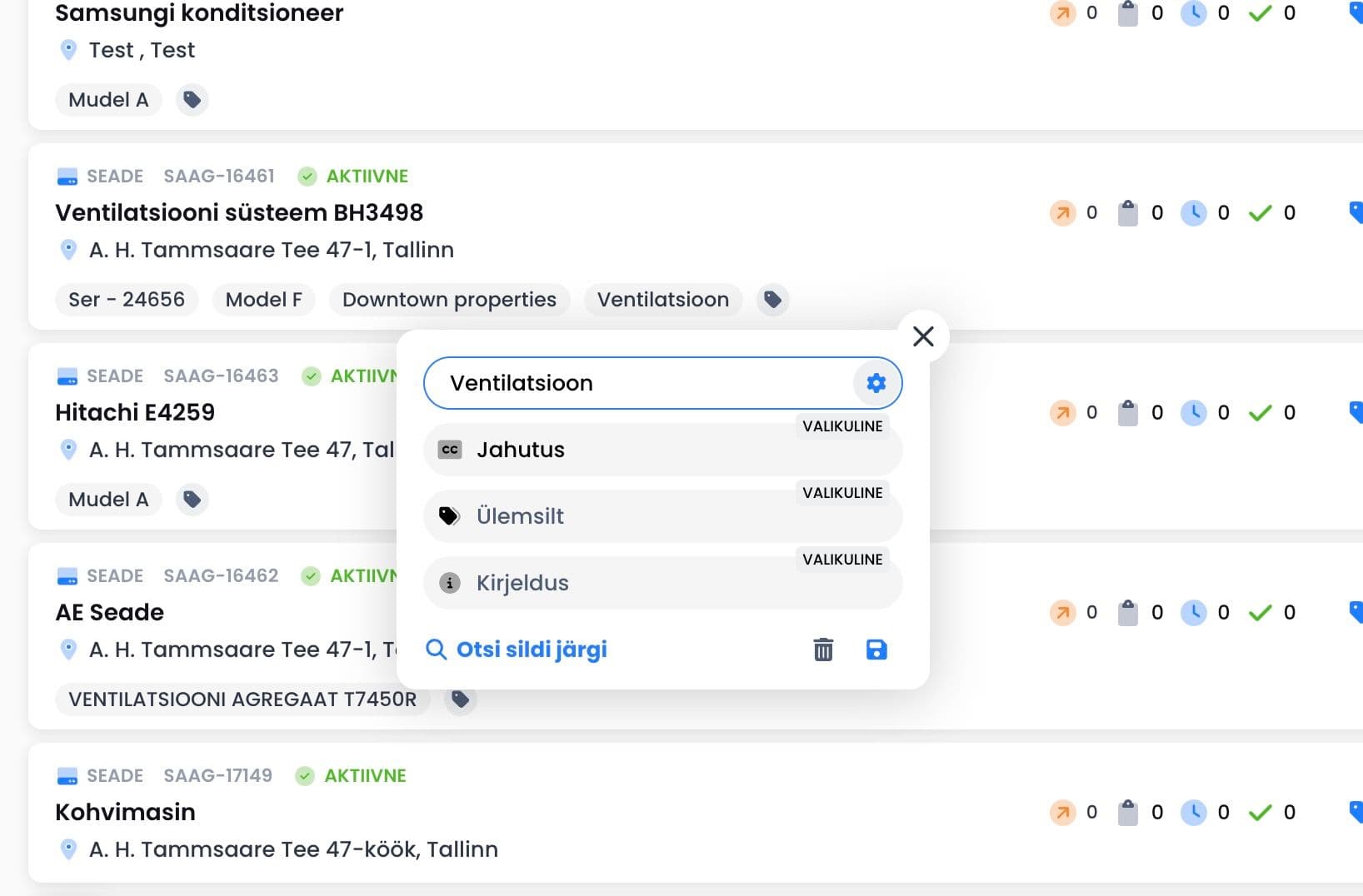Close the tag editor popup
The height and width of the screenshot is (896, 1363).
pyautogui.click(x=923, y=336)
